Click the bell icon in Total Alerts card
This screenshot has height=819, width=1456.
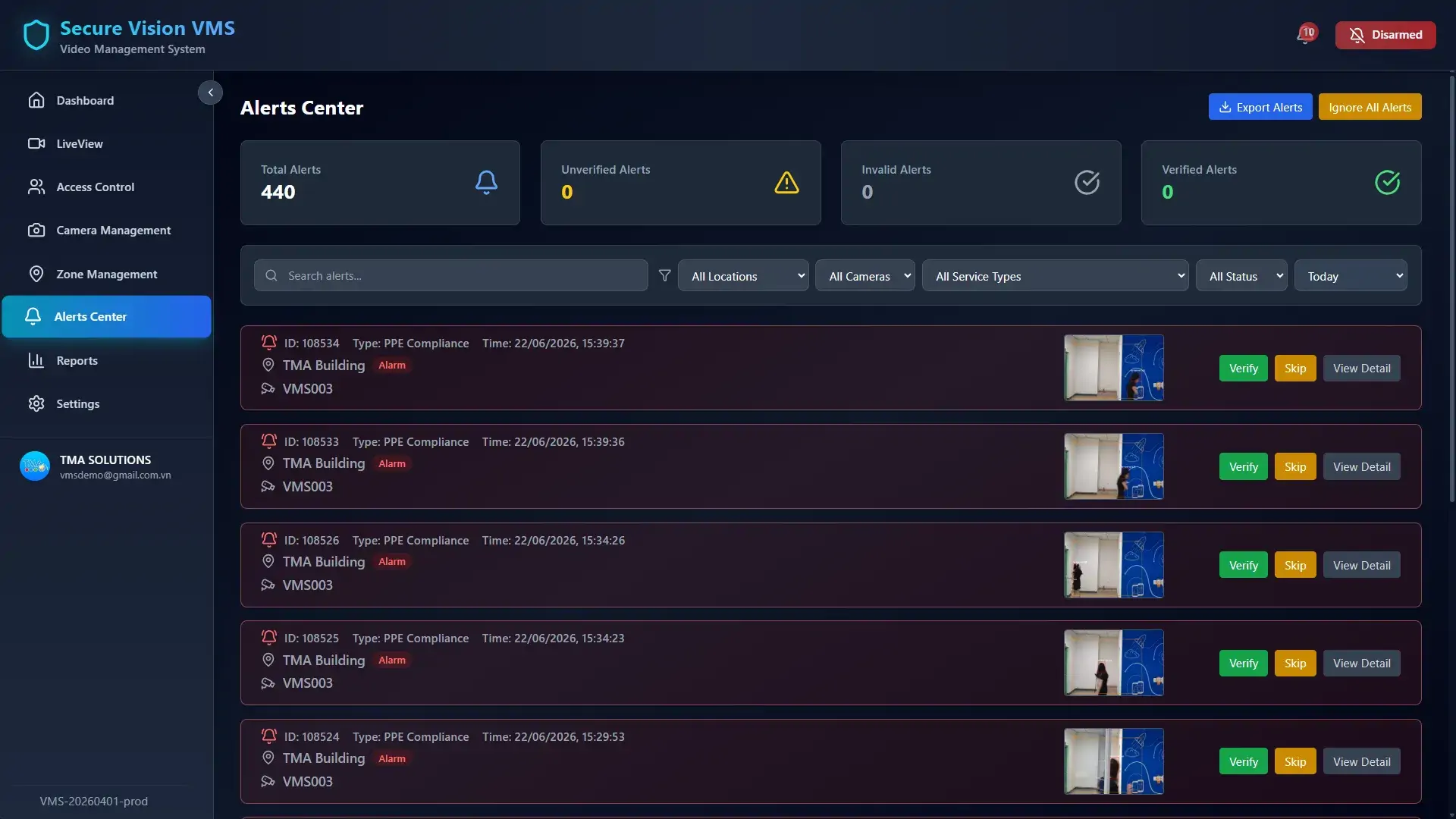click(x=486, y=182)
